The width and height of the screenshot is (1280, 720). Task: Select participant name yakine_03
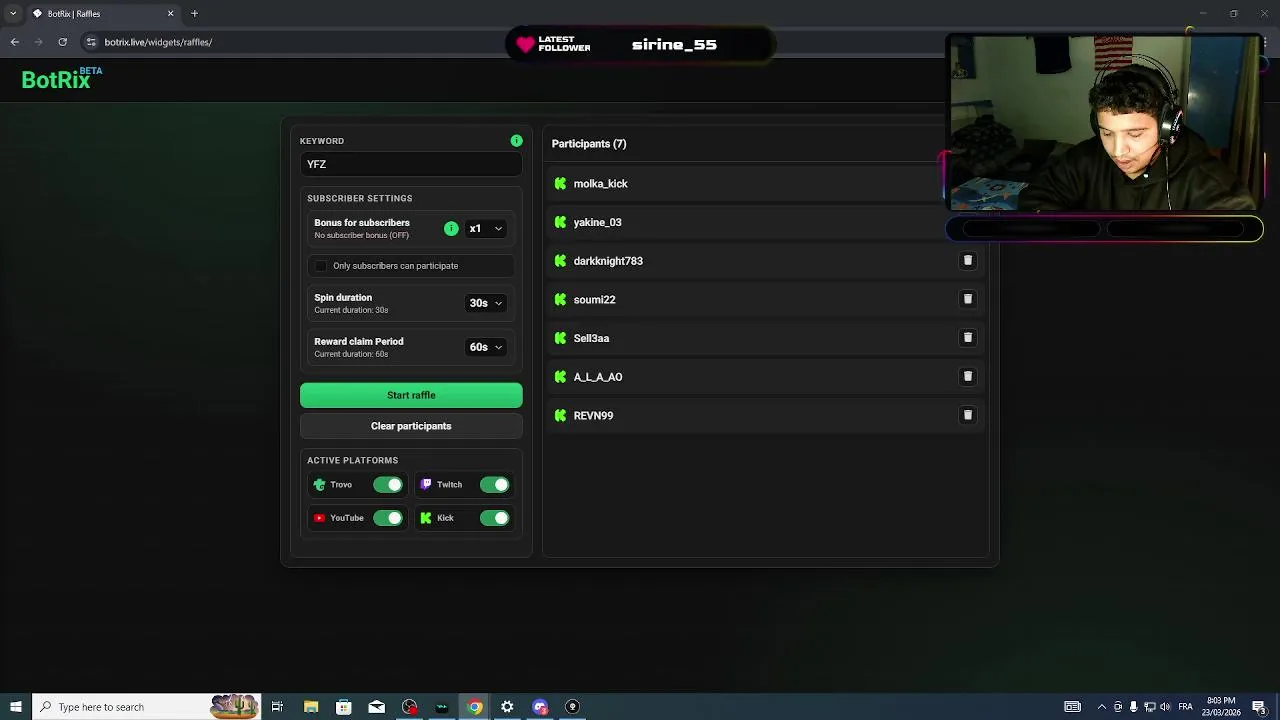597,222
